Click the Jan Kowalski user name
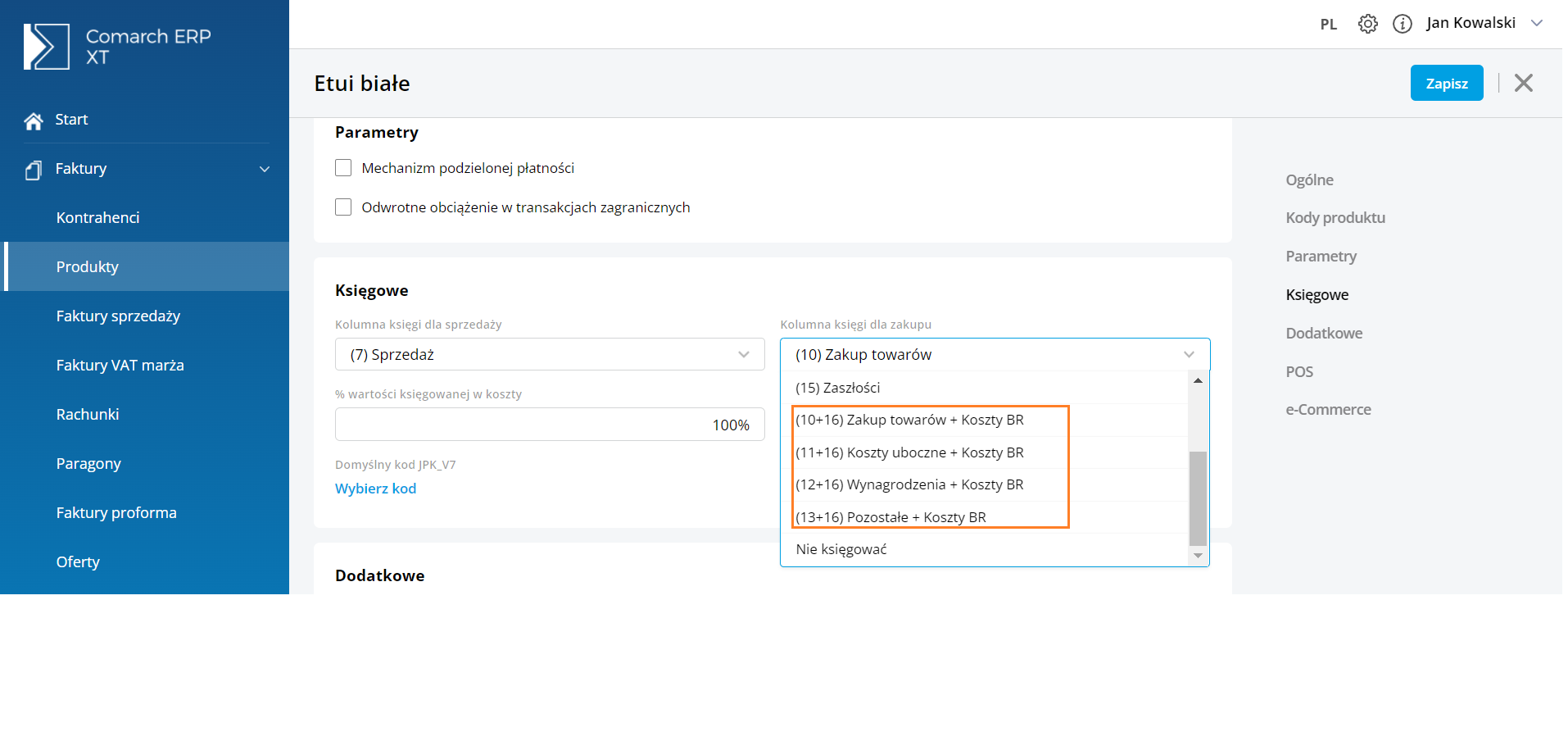1568x741 pixels. coord(1471,23)
